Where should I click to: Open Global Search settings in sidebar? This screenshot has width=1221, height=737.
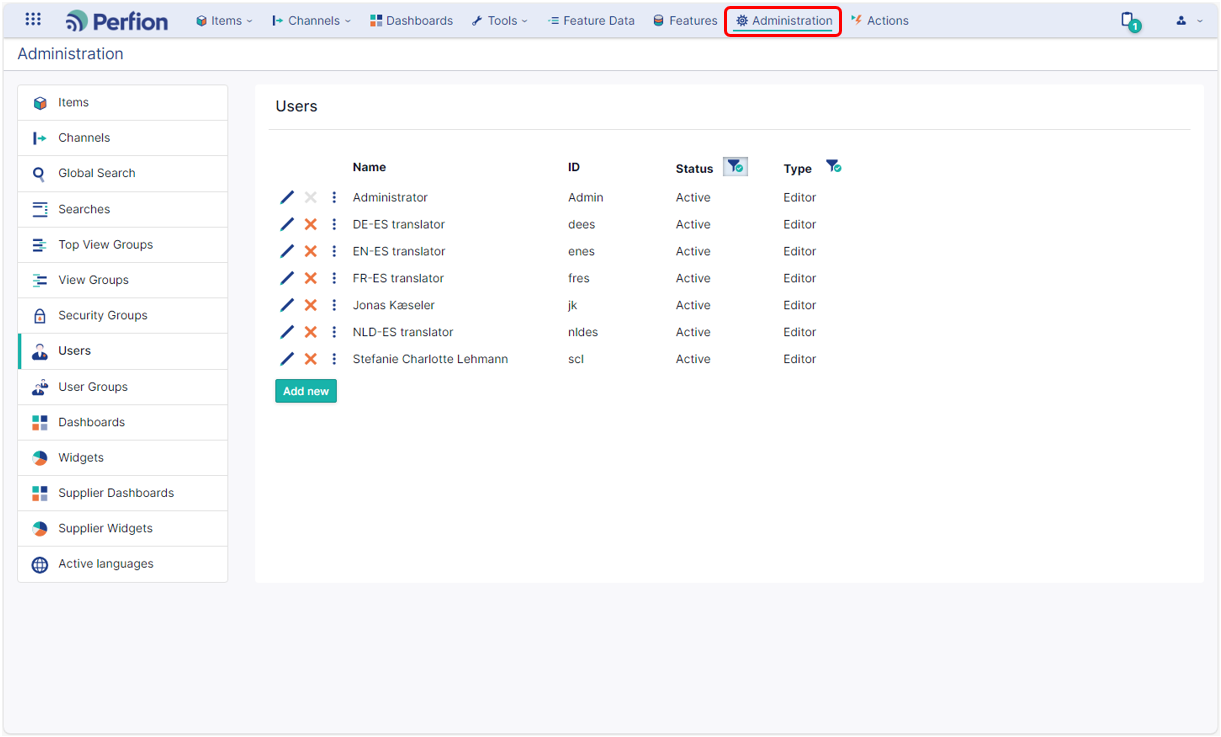pyautogui.click(x=123, y=174)
